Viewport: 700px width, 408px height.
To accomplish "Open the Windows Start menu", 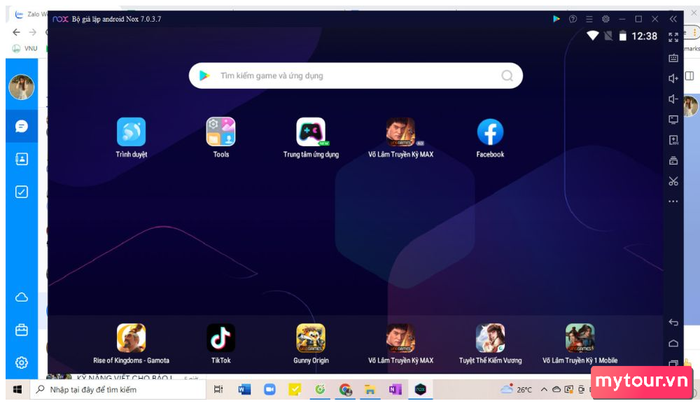I will (17, 390).
